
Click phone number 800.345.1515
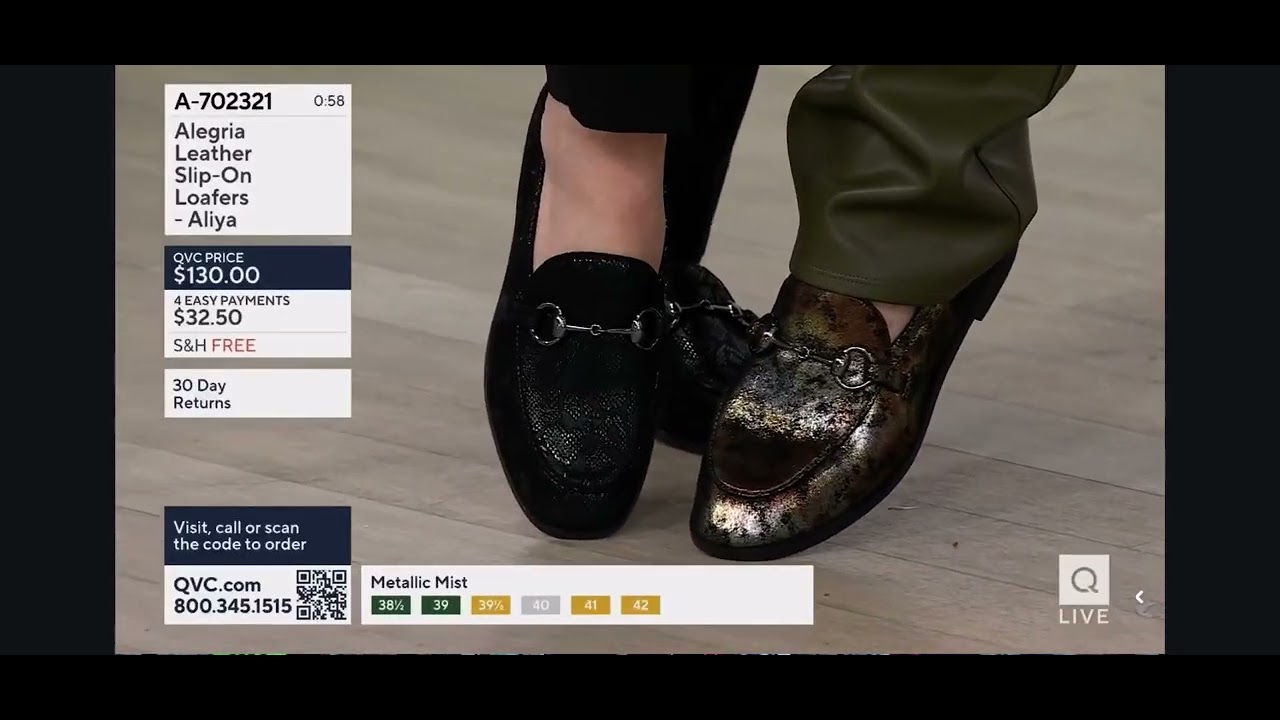(233, 606)
